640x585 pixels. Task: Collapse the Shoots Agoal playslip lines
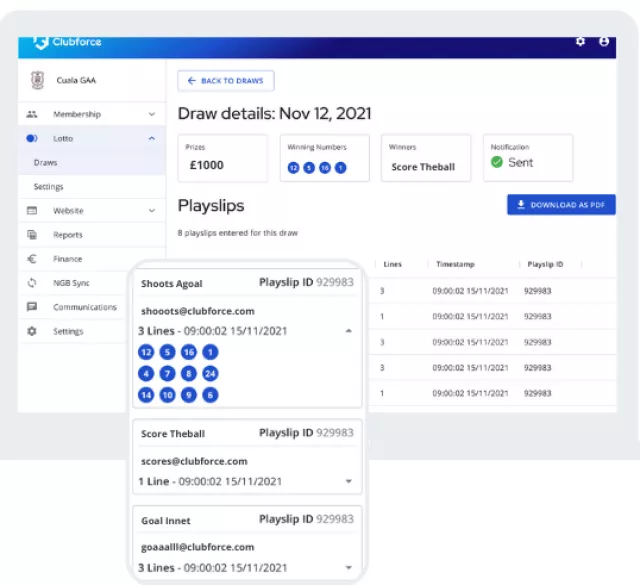pos(348,330)
